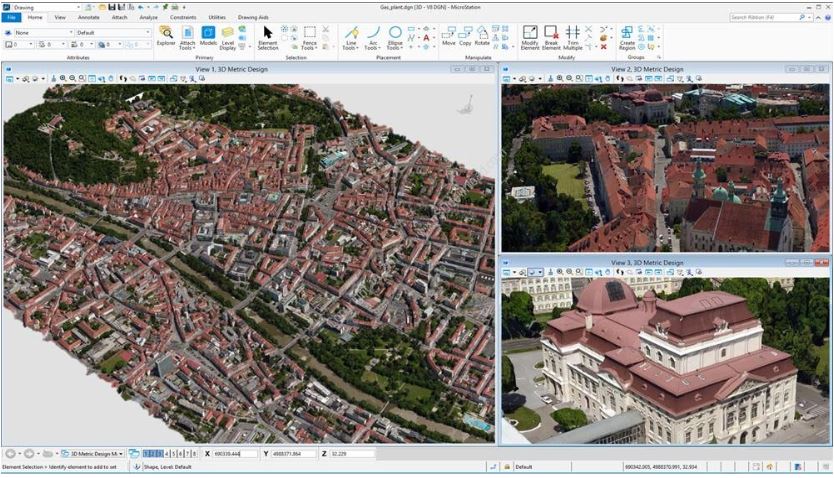Open the Utilities ribbon tab
Viewport: 834px width, 478px height.
click(217, 17)
